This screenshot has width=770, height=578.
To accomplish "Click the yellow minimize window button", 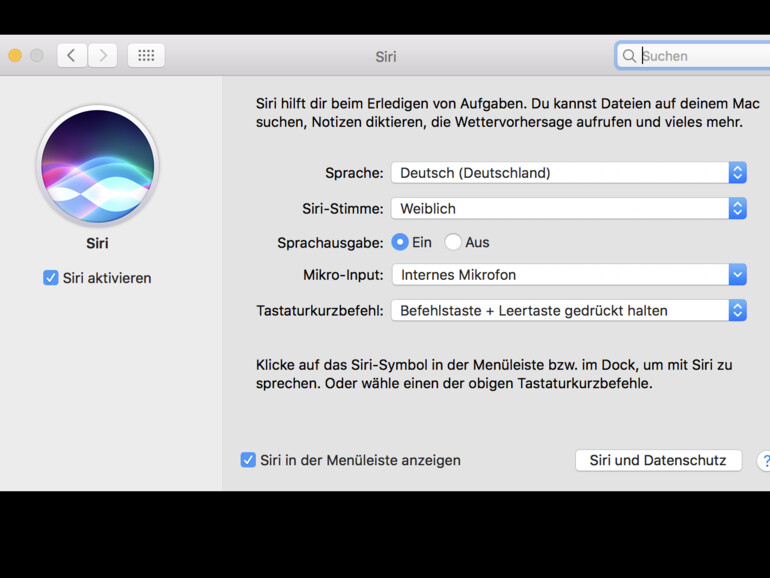I will pos(15,56).
